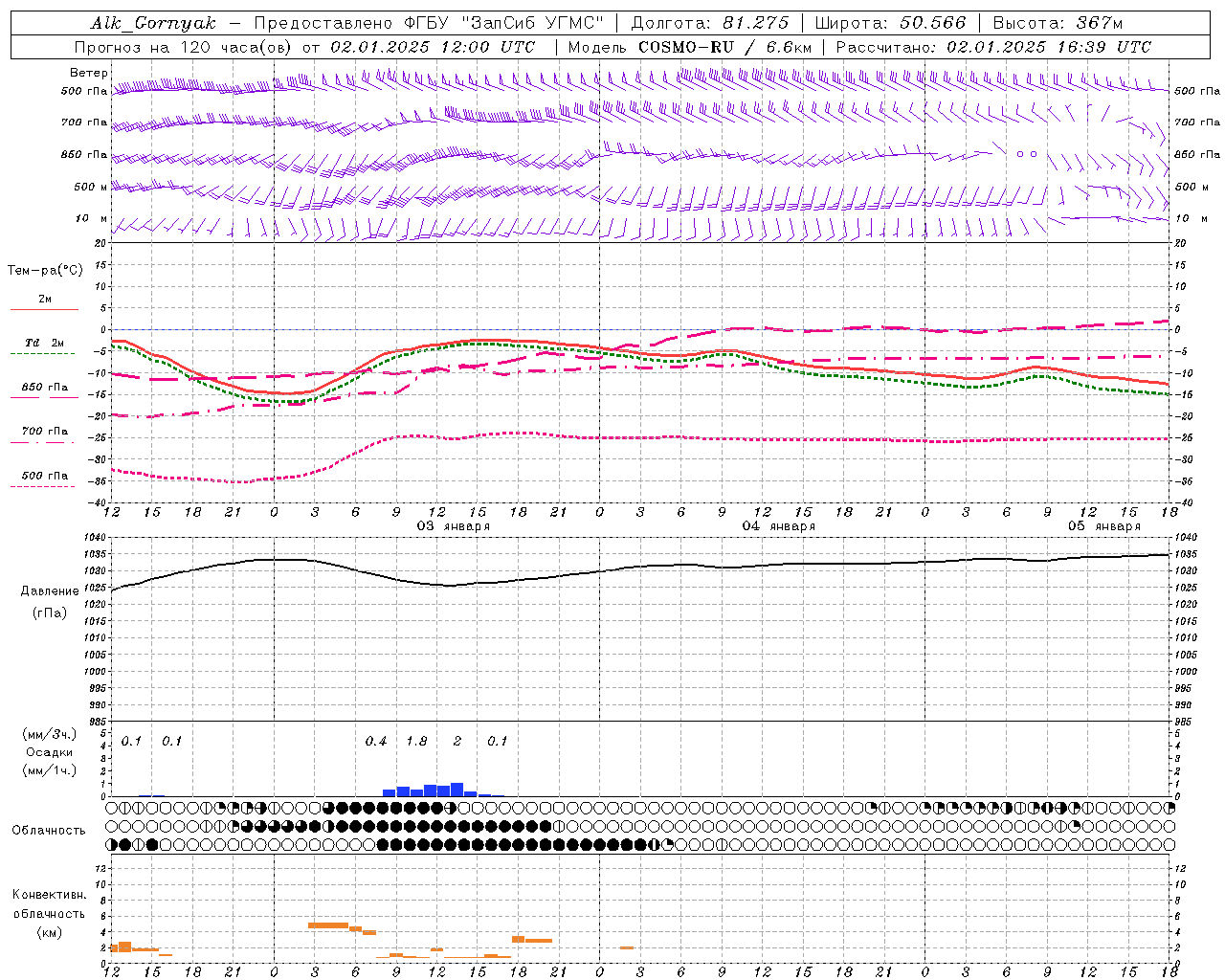The height and width of the screenshot is (980, 1225).
Task: Select the Рассчитано: 02.01.2025 16:39 UTC timestamp
Action: tap(993, 47)
